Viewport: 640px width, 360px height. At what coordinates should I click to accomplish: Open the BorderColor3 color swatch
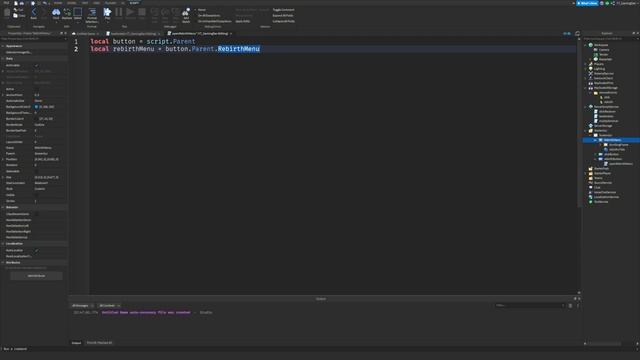tap(36, 119)
